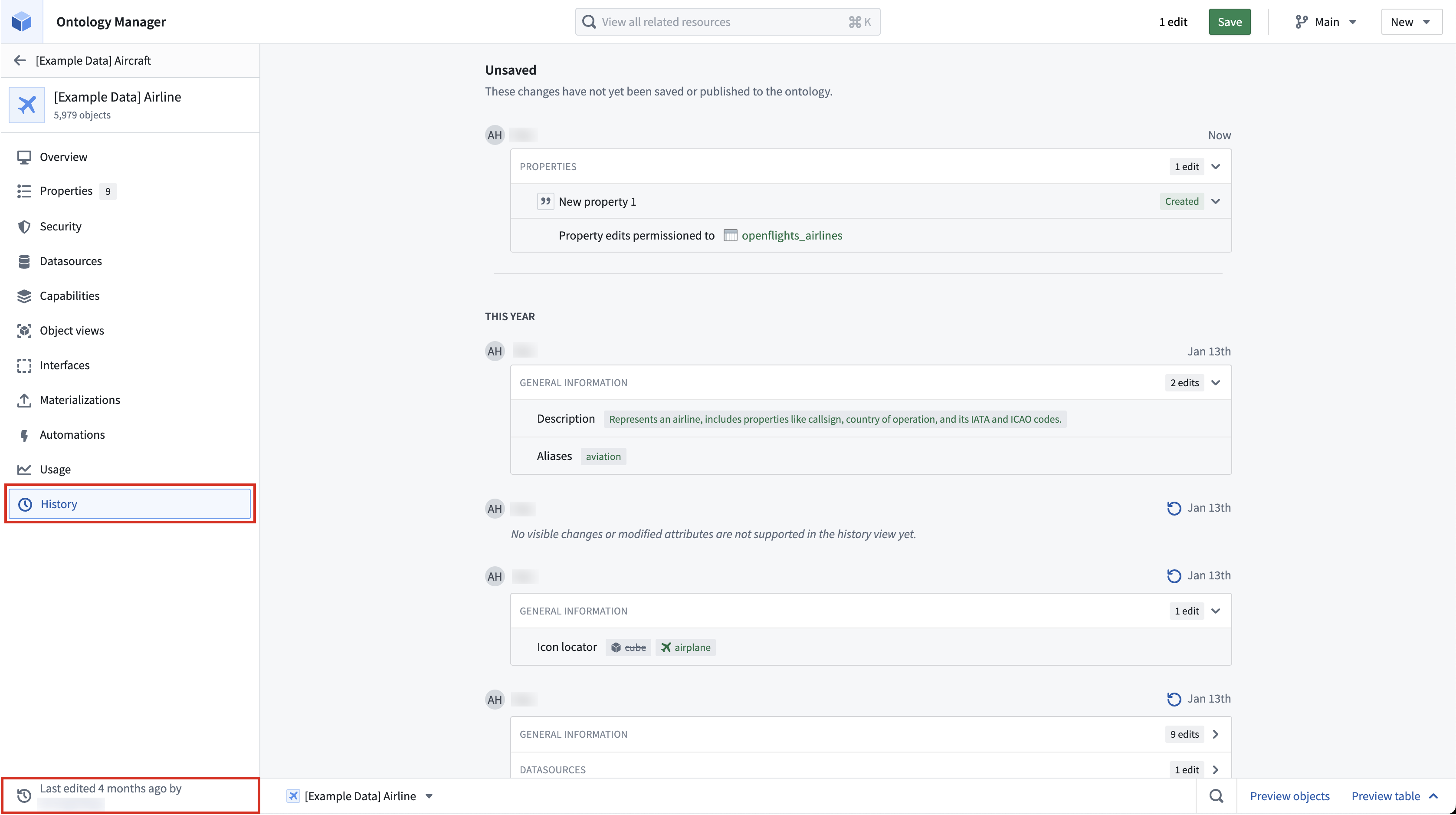The width and height of the screenshot is (1456, 815).
Task: Click the airplane icon in the bottom Airline selector
Action: point(293,796)
